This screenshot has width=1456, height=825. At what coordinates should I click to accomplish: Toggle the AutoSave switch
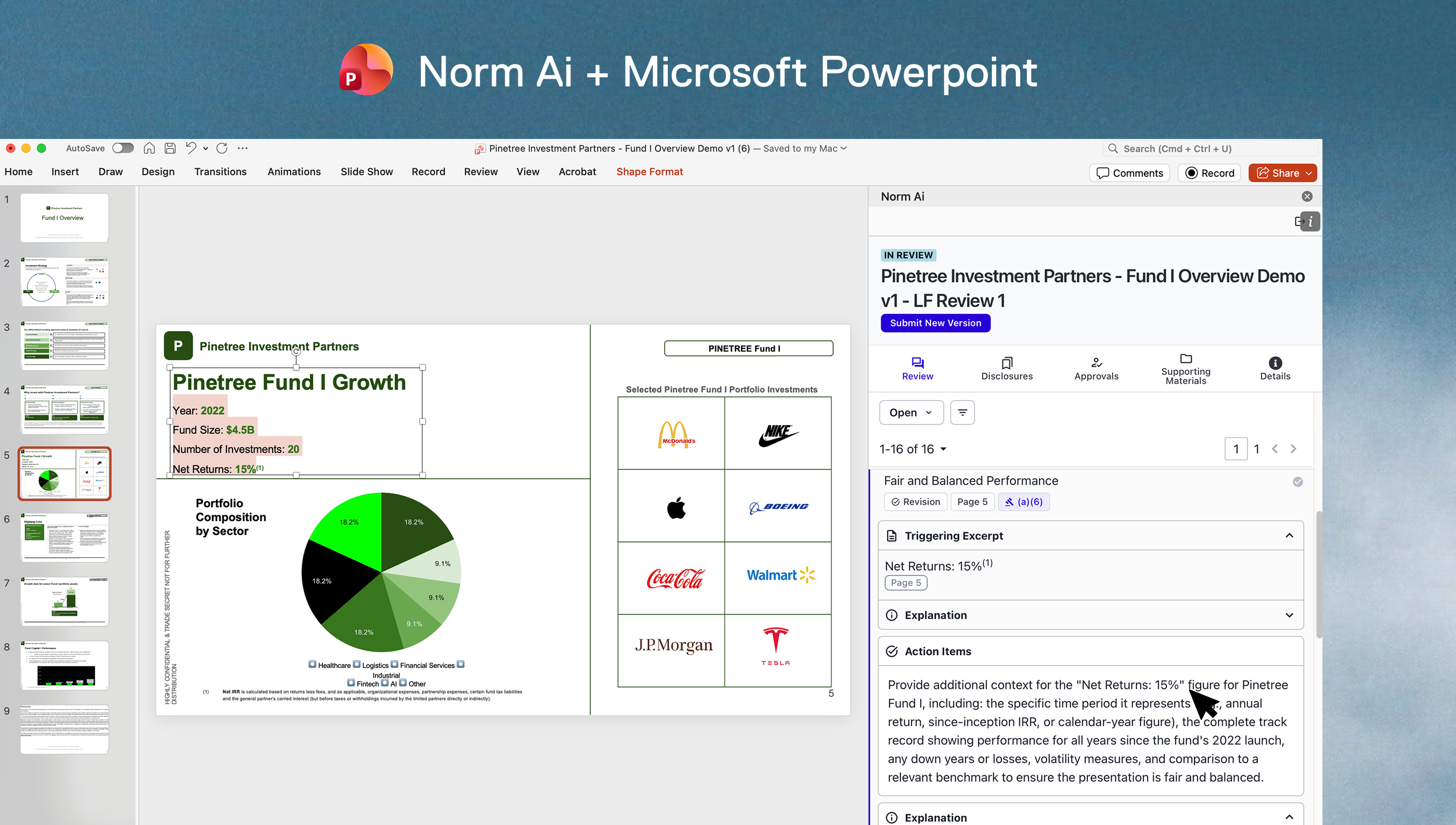(123, 148)
